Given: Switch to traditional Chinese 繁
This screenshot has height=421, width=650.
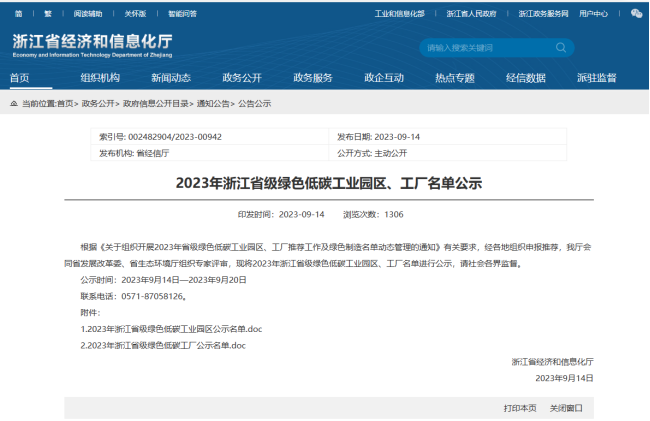Looking at the screenshot, I should 47,14.
